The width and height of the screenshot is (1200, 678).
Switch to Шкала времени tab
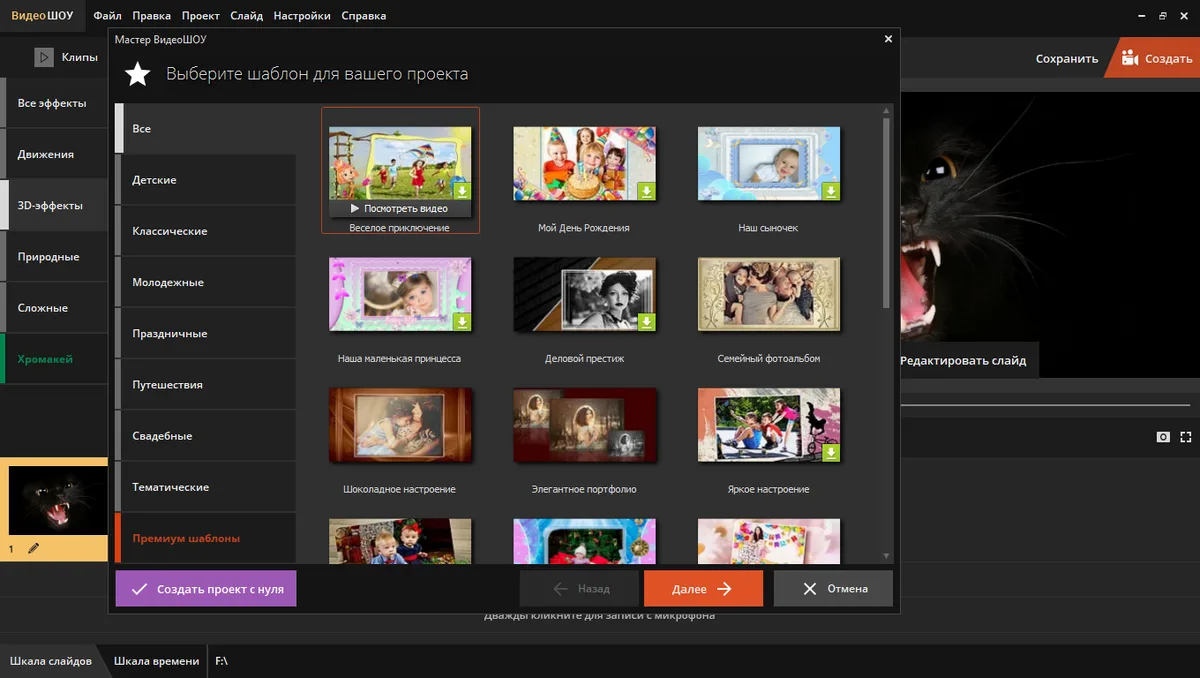[x=154, y=661]
